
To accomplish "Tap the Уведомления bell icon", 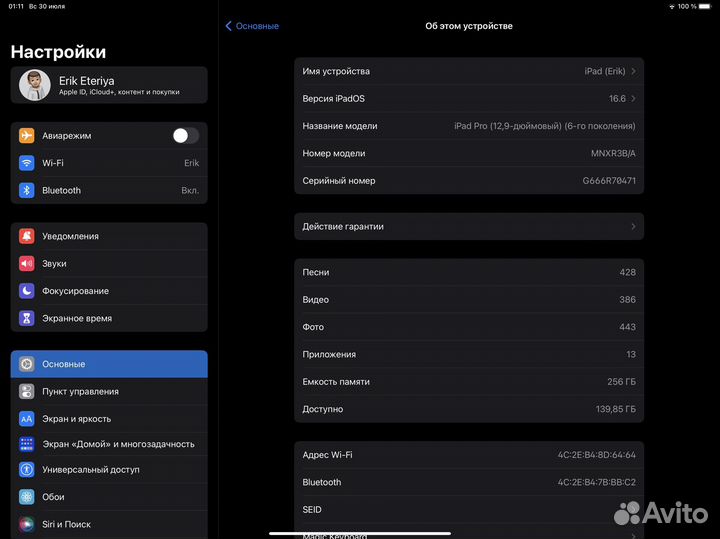I will (27, 236).
